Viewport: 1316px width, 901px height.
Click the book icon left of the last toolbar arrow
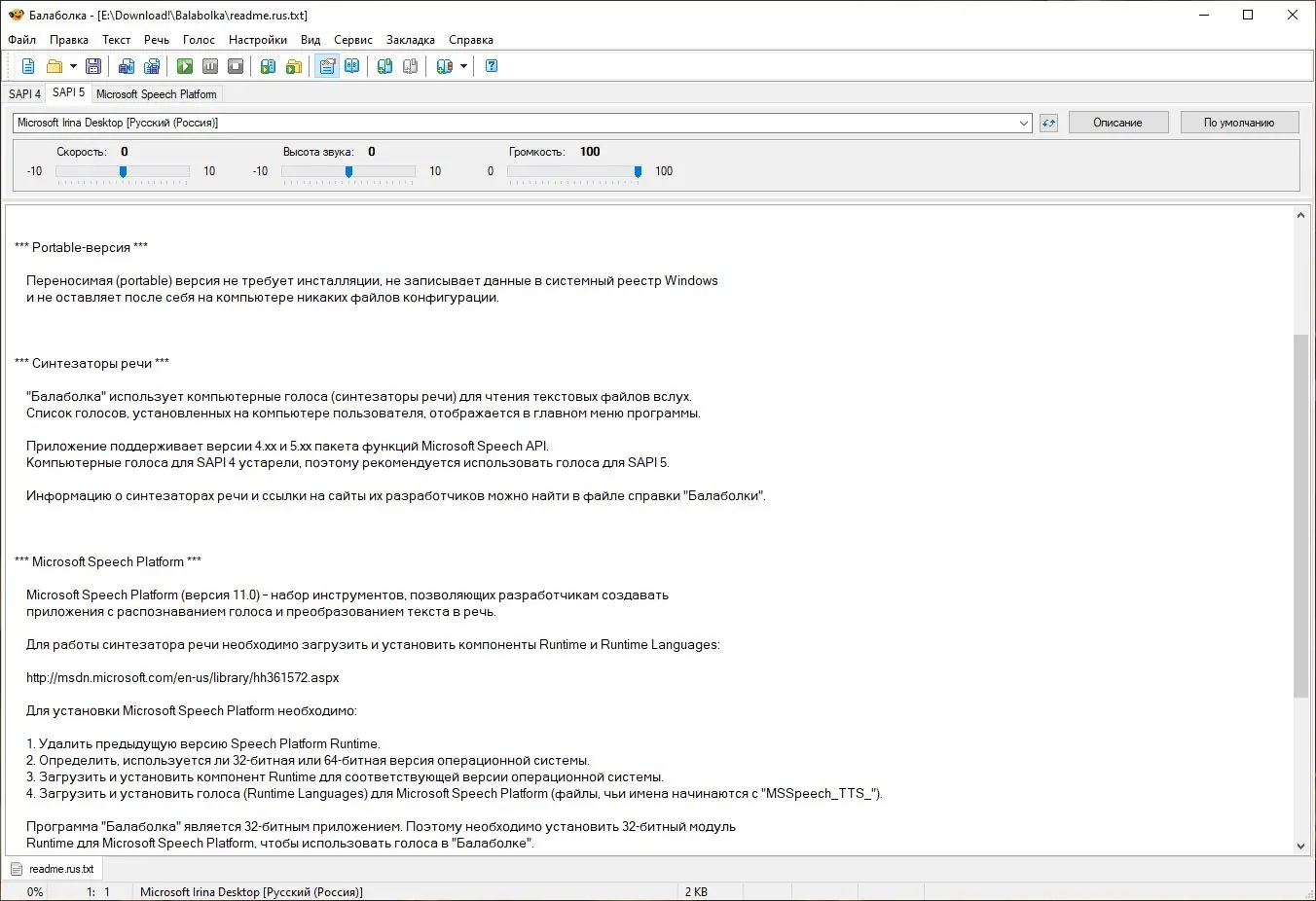[x=445, y=66]
